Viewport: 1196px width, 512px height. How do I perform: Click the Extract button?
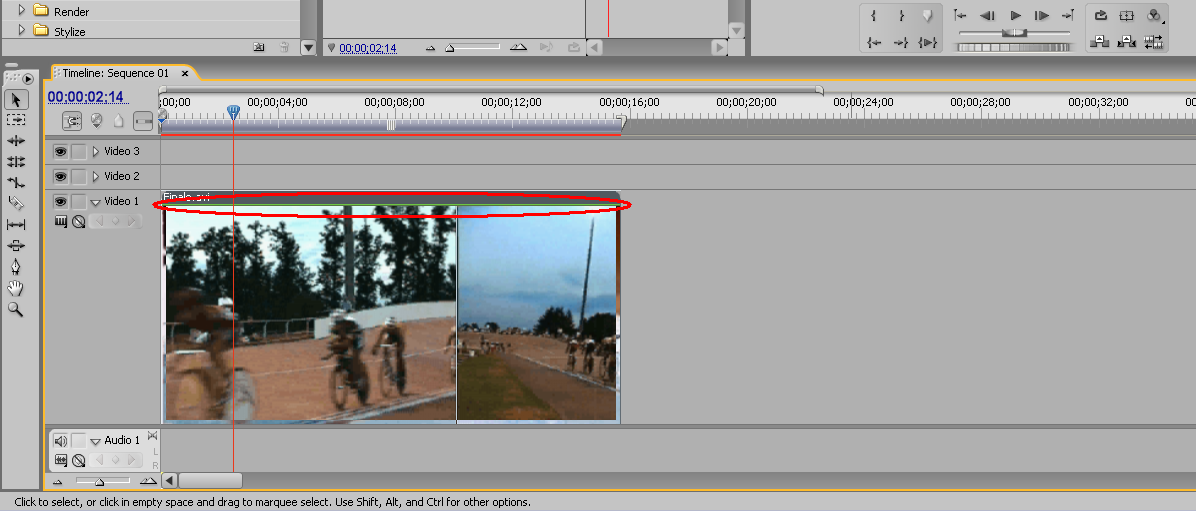[1127, 42]
